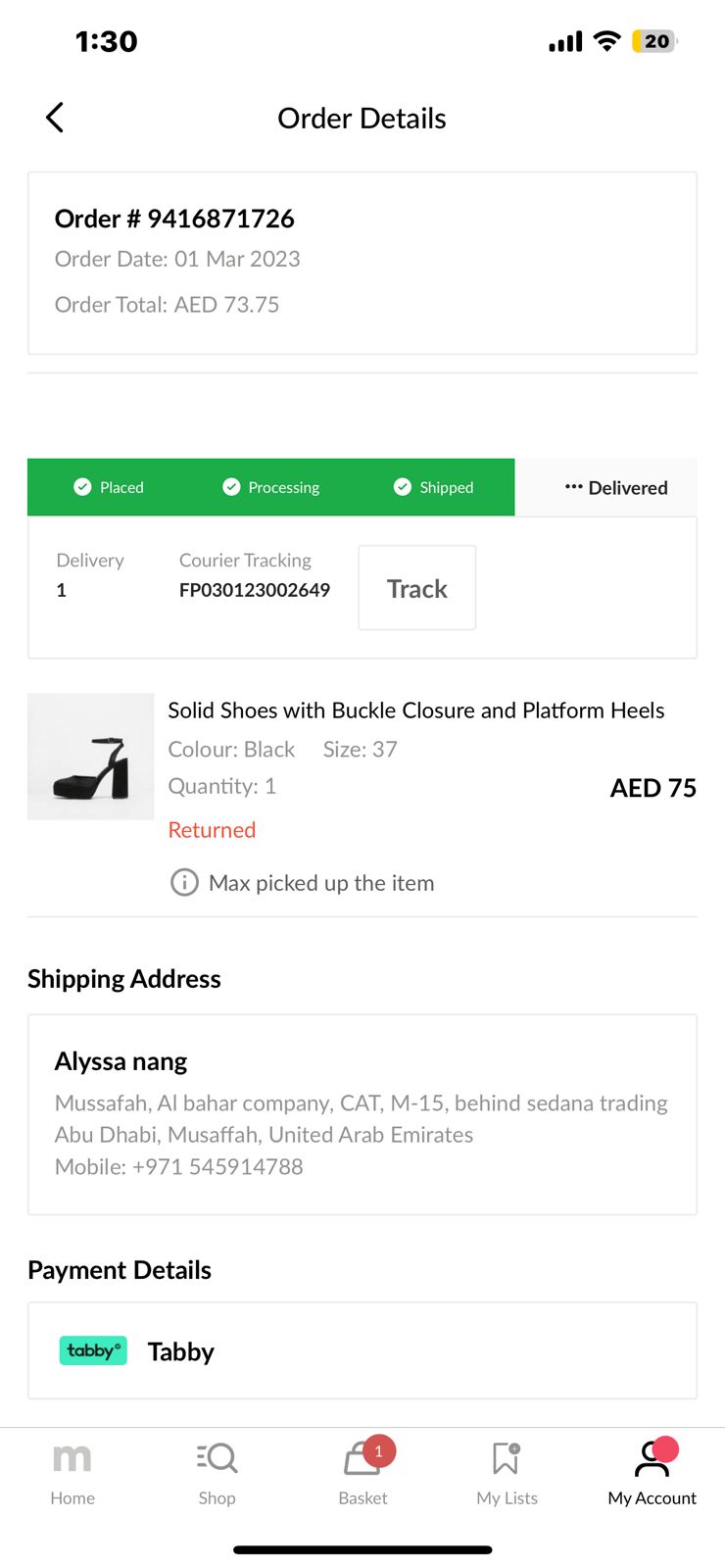Viewport: 725px width, 1568px height.
Task: Select the Alyssa nang shipping address card
Action: coord(362,1114)
